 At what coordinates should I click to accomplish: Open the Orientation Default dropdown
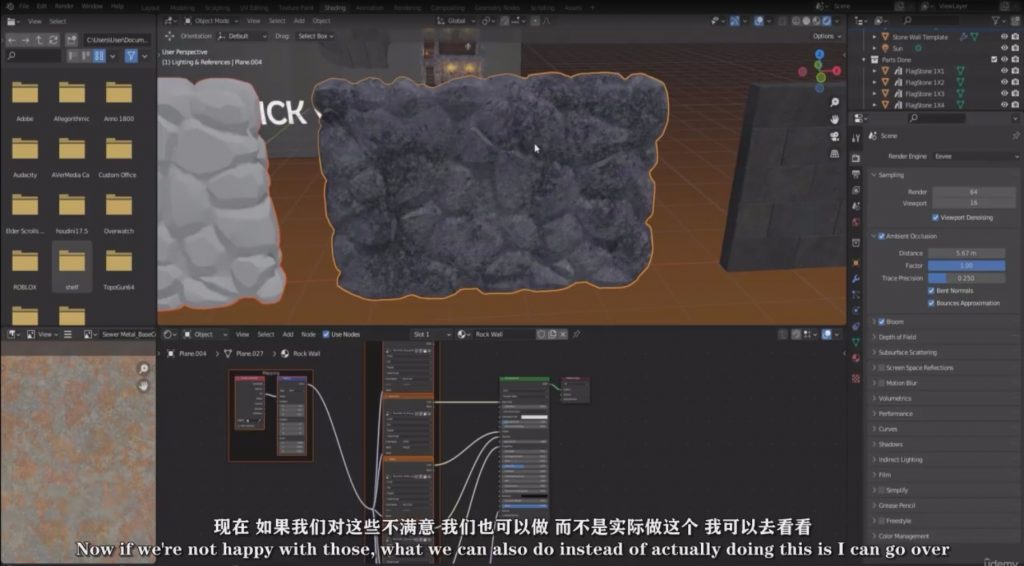pos(242,36)
